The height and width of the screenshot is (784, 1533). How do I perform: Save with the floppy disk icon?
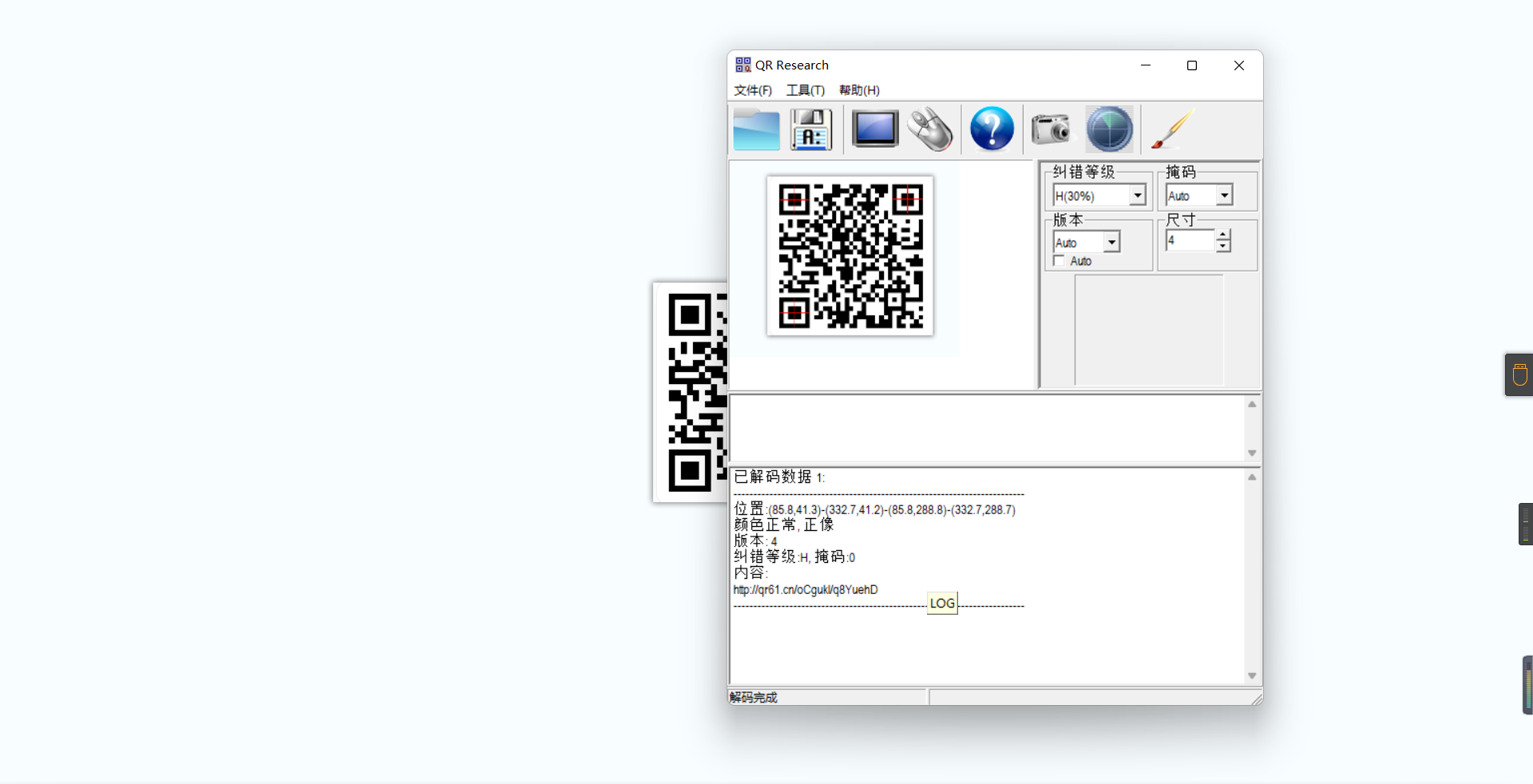pyautogui.click(x=811, y=129)
